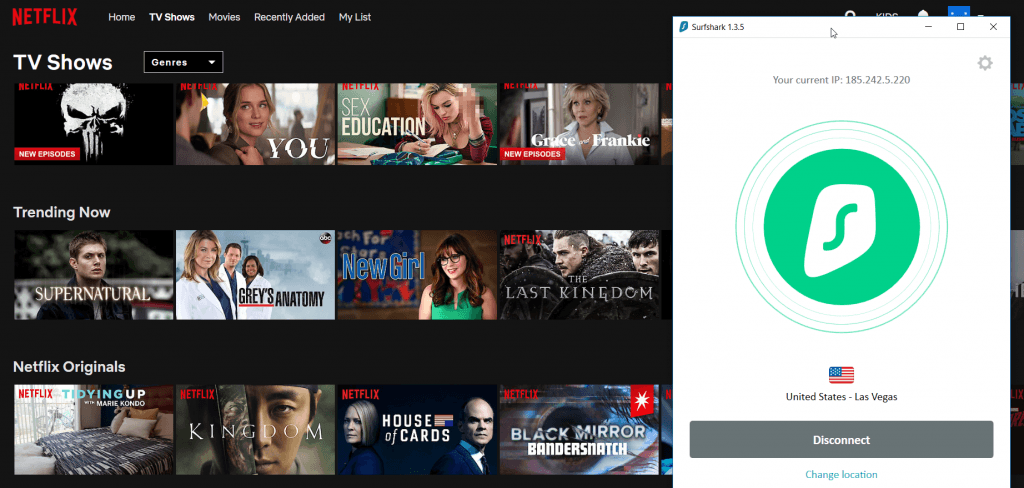Image resolution: width=1024 pixels, height=488 pixels.
Task: Open Movies in Netflix navigation
Action: (x=224, y=17)
